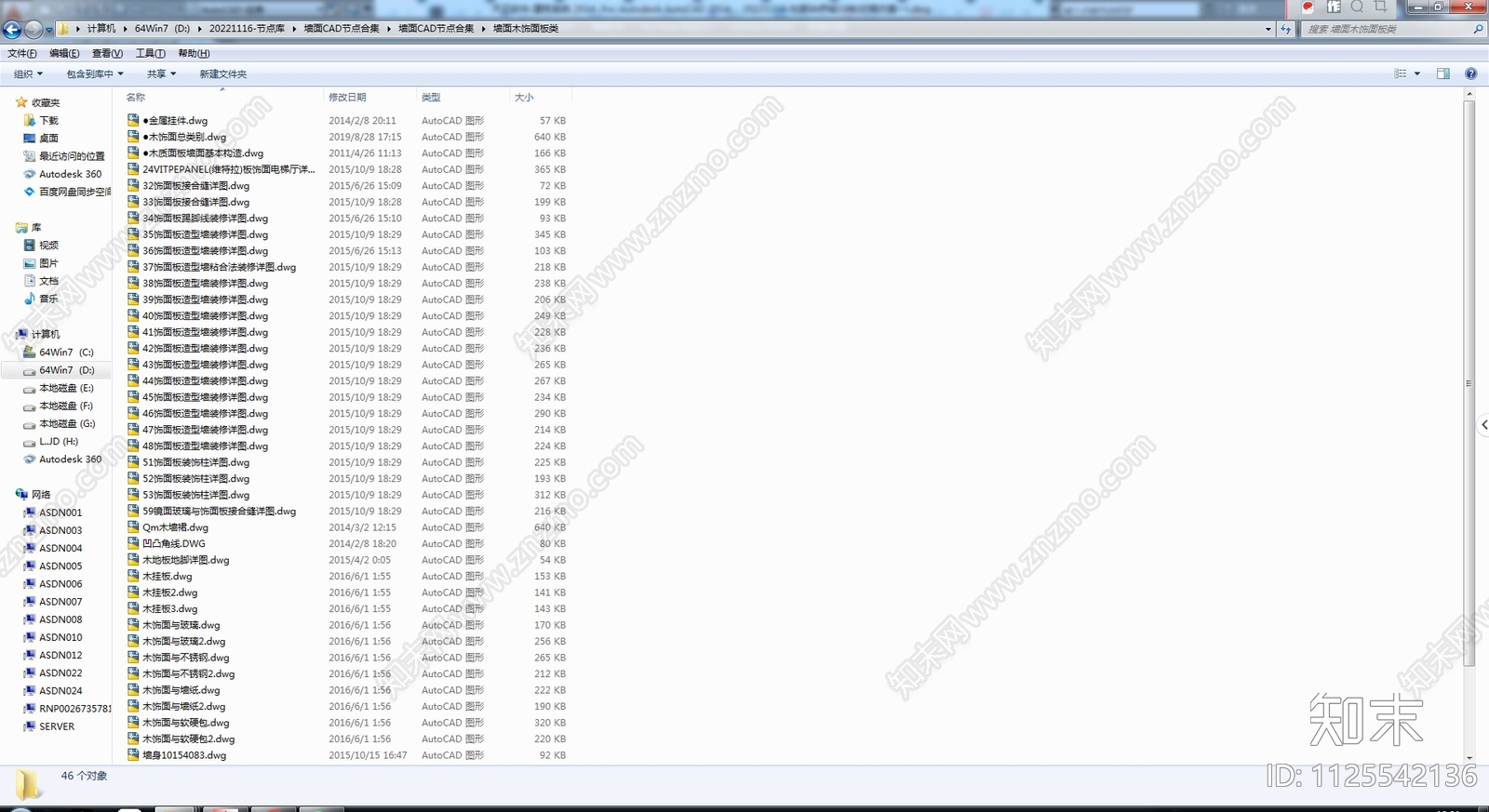Select file 墙身10154083.dwg

(x=184, y=755)
